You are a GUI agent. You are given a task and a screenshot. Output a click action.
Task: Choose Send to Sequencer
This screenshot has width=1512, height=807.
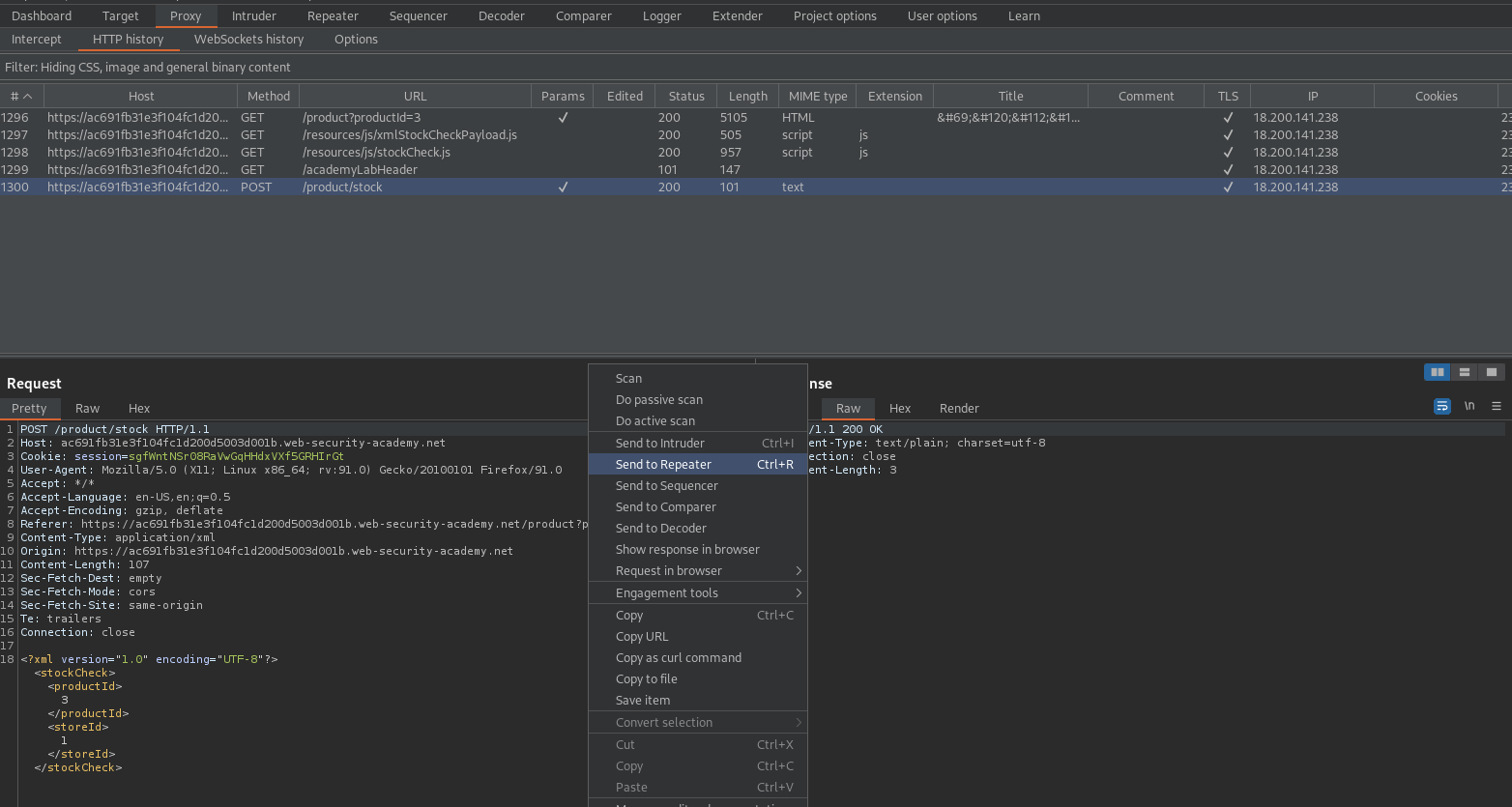click(698, 486)
